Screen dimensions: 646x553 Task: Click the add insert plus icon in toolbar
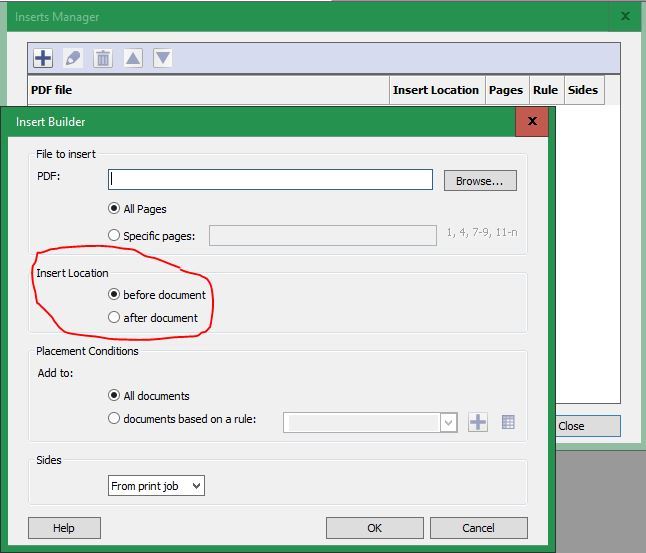(43, 58)
